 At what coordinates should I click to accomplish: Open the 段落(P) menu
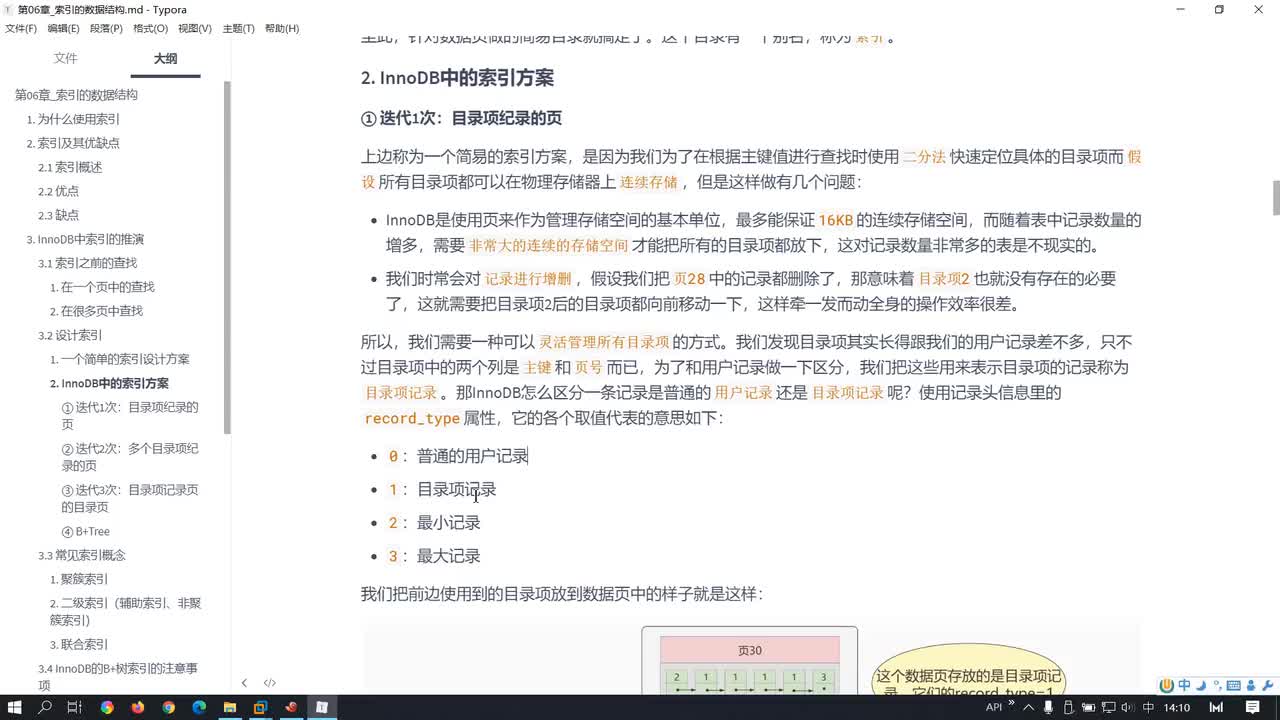(106, 28)
